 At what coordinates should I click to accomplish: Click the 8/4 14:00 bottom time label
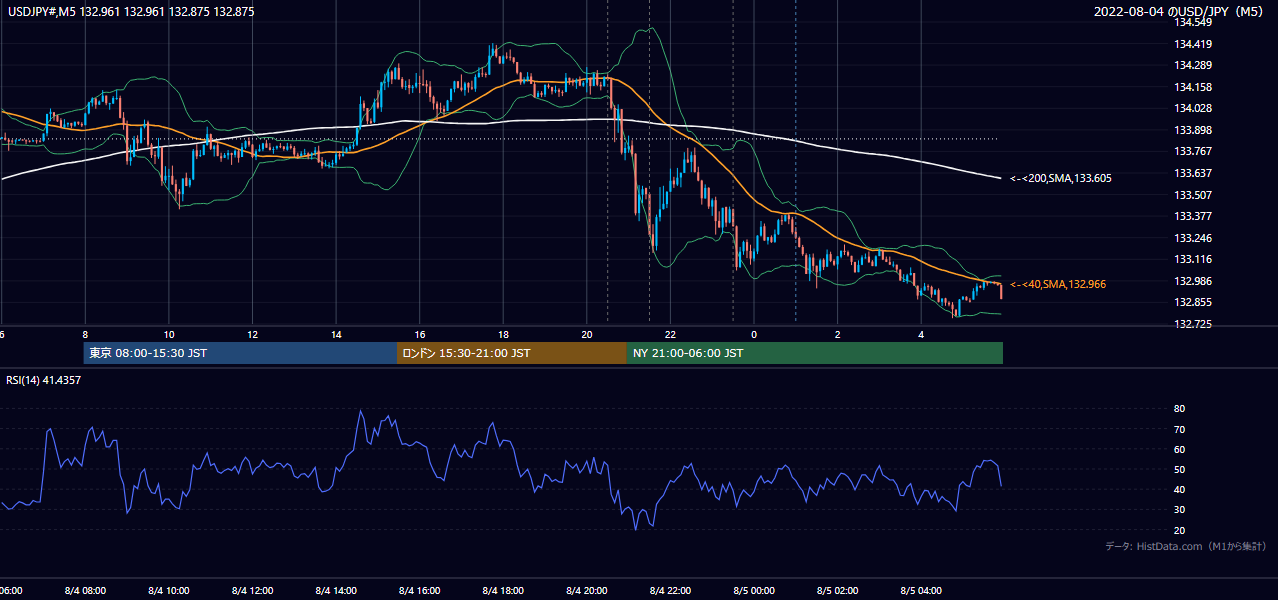[x=336, y=591]
